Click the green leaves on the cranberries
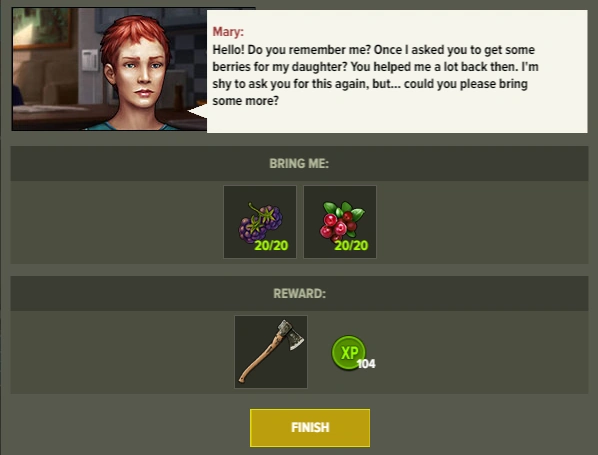Viewport: 598px width, 455px height. pos(344,210)
